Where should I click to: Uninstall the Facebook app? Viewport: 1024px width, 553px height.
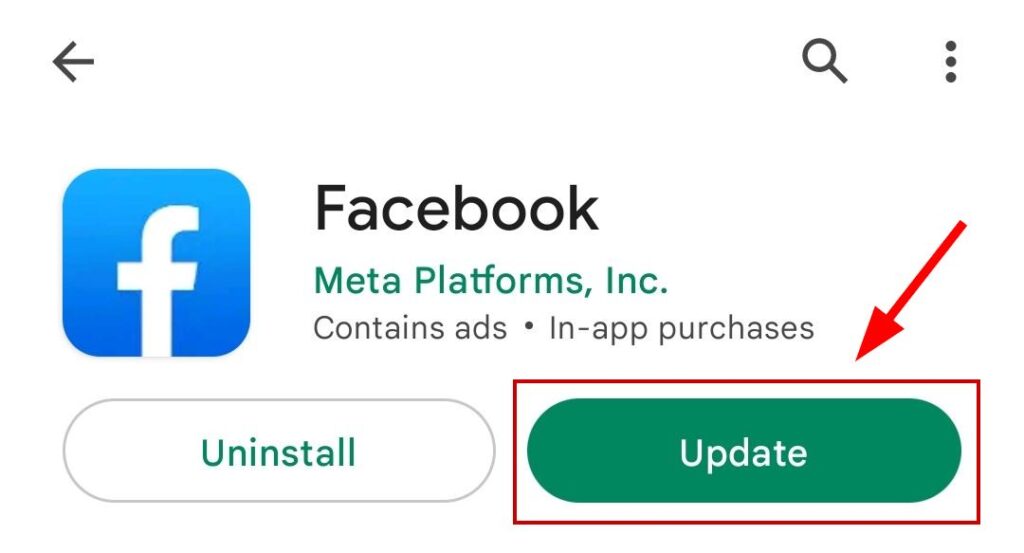point(279,450)
